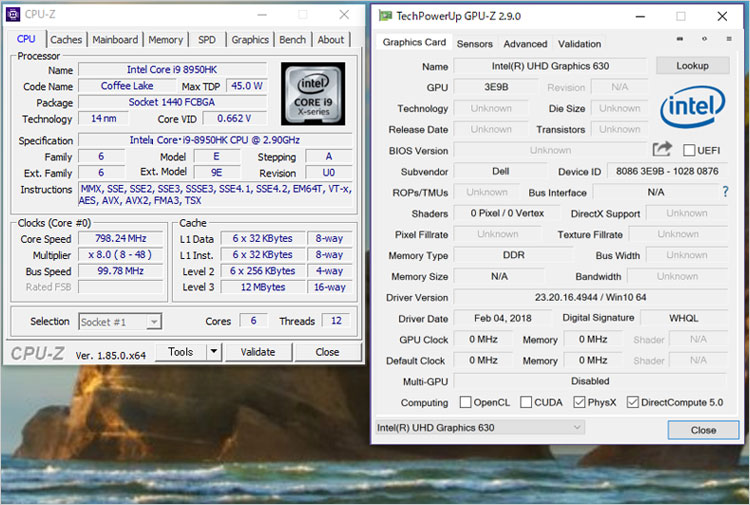Uncheck the PhysX checkbox

point(579,402)
